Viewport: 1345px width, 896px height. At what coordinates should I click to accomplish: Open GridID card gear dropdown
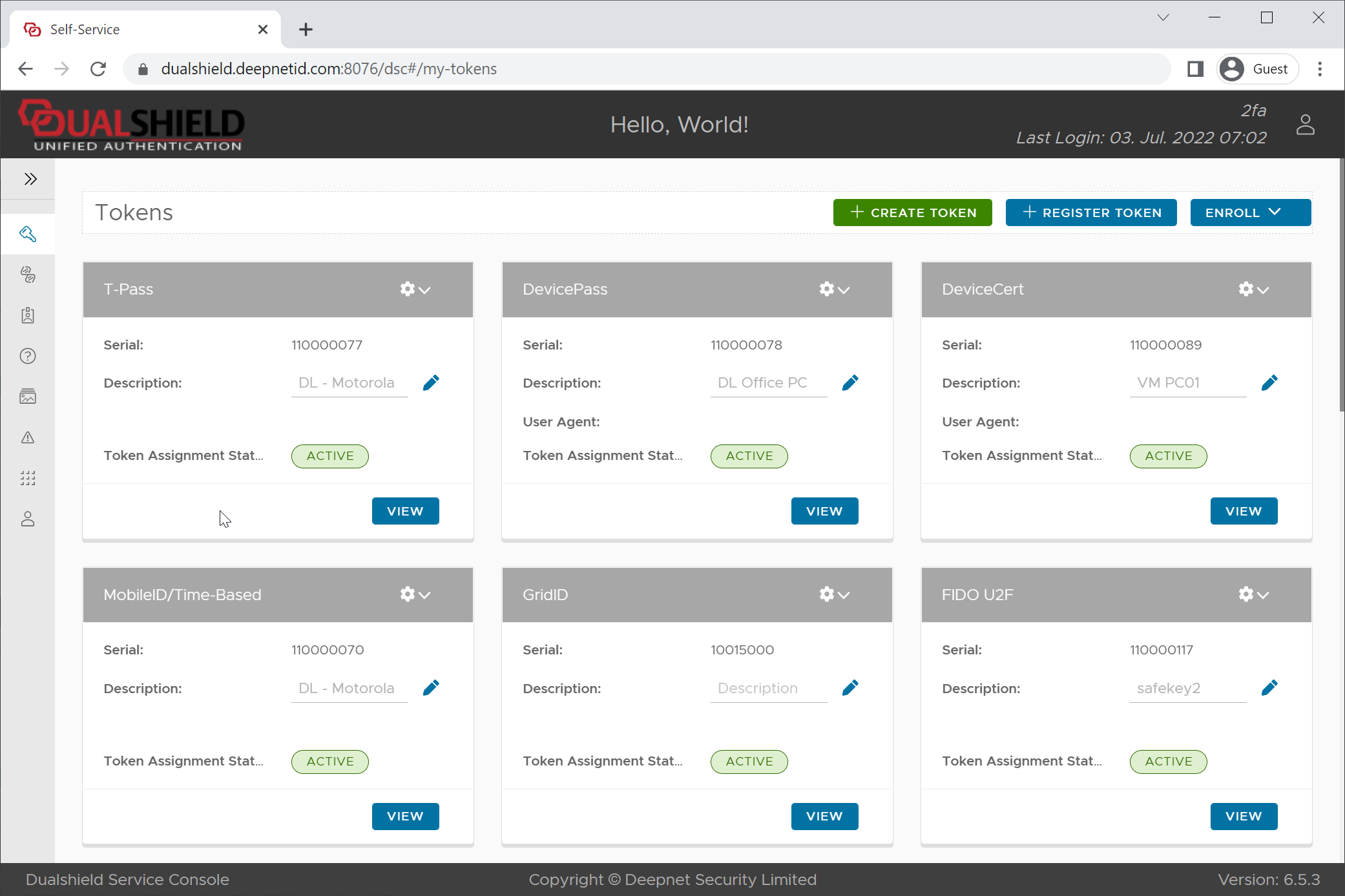click(834, 594)
